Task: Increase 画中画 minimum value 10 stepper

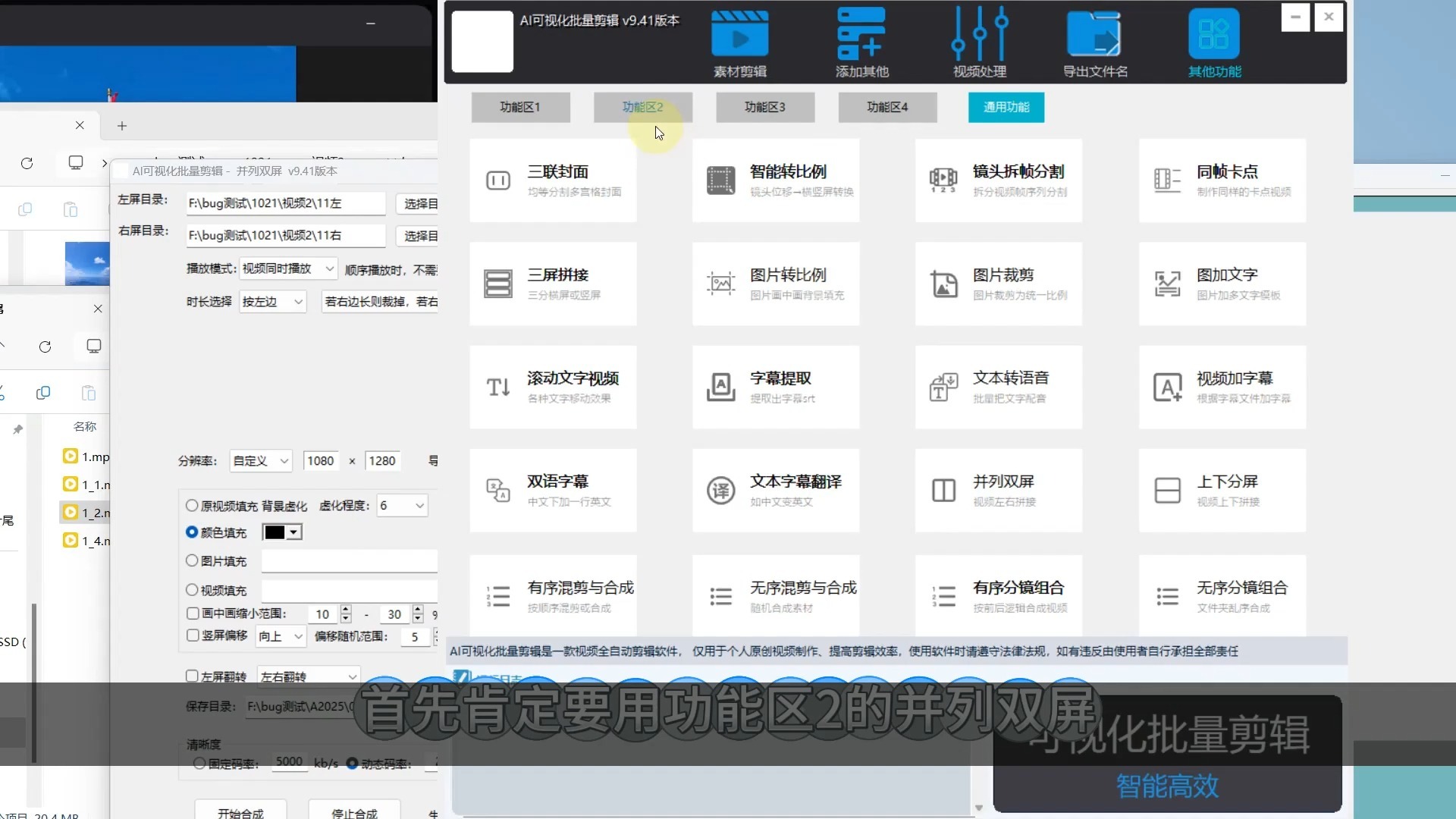Action: pos(346,610)
